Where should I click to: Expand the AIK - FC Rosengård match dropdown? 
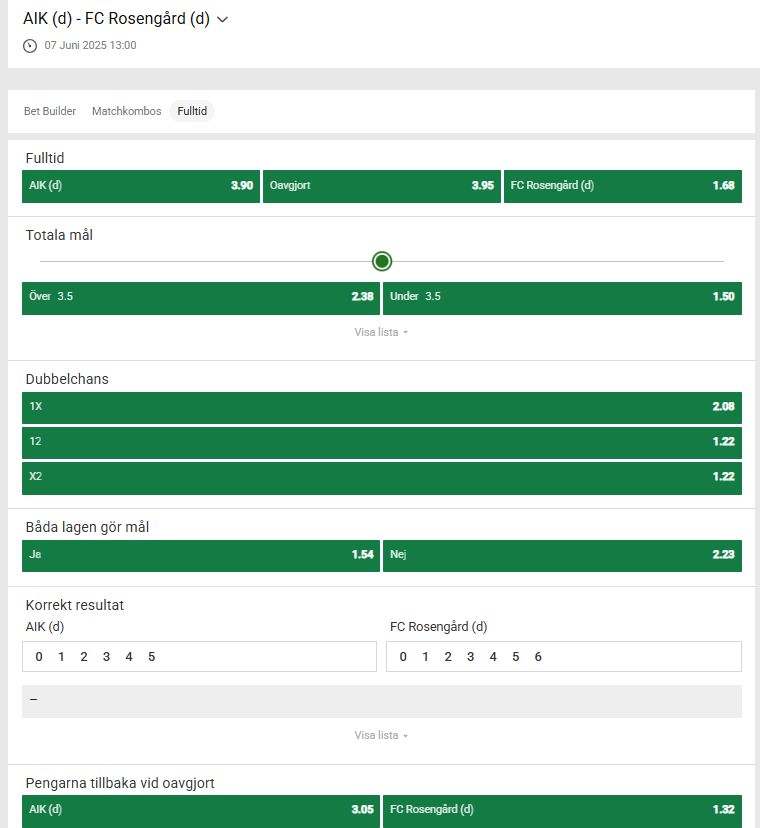[x=222, y=19]
